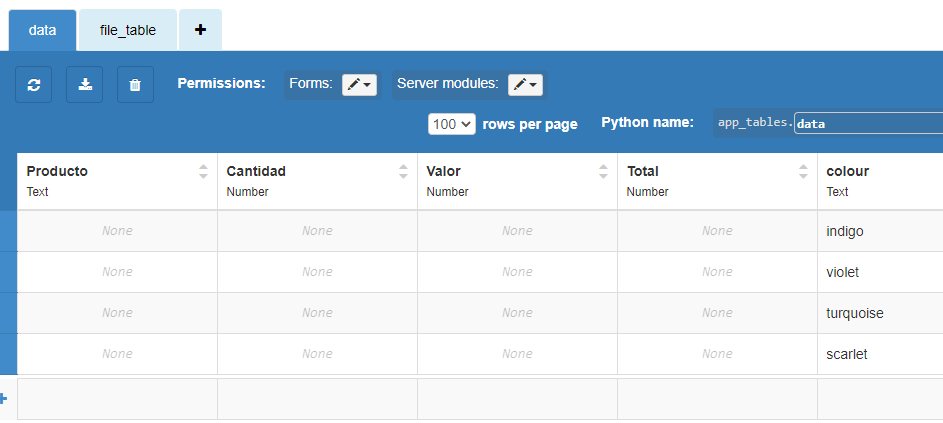943x423 pixels.
Task: Open the Forms permissions dropdown
Action: 360,85
